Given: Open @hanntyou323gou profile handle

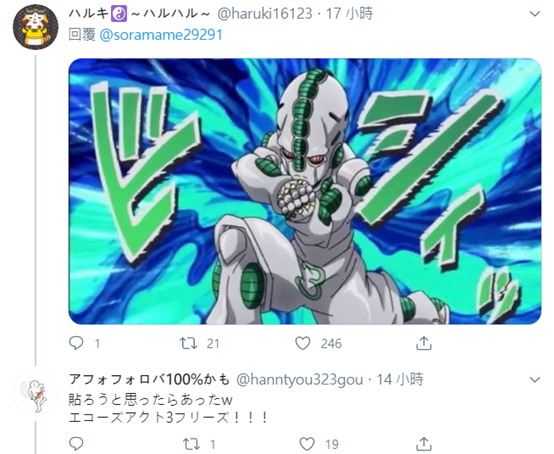Looking at the screenshot, I should coord(300,380).
